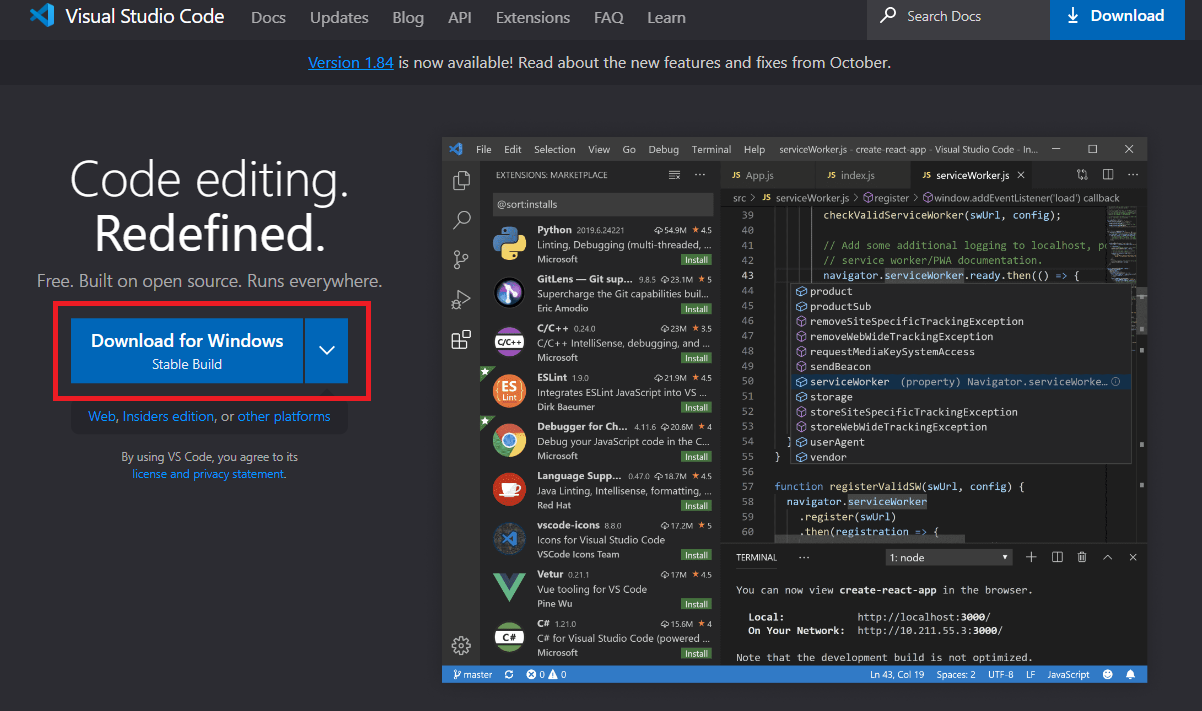Click the clear extensions input icon
The image size is (1202, 711).
[675, 175]
